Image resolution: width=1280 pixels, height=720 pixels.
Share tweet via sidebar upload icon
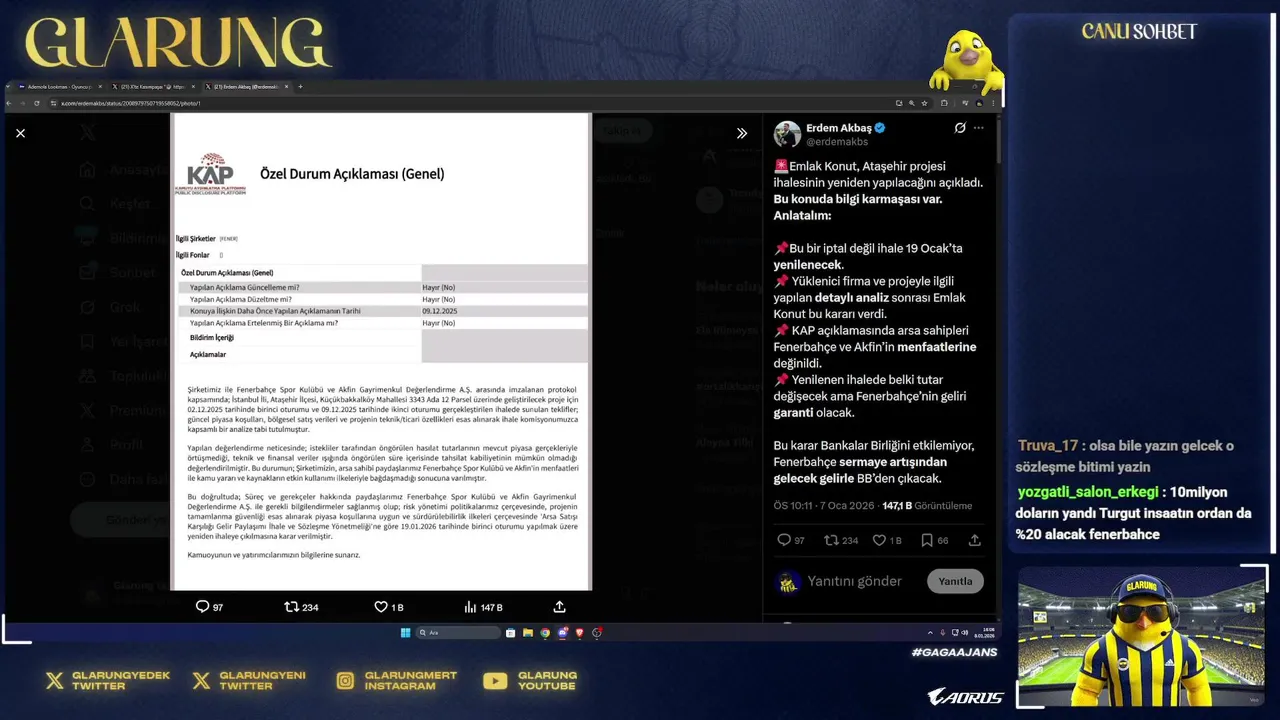[975, 540]
